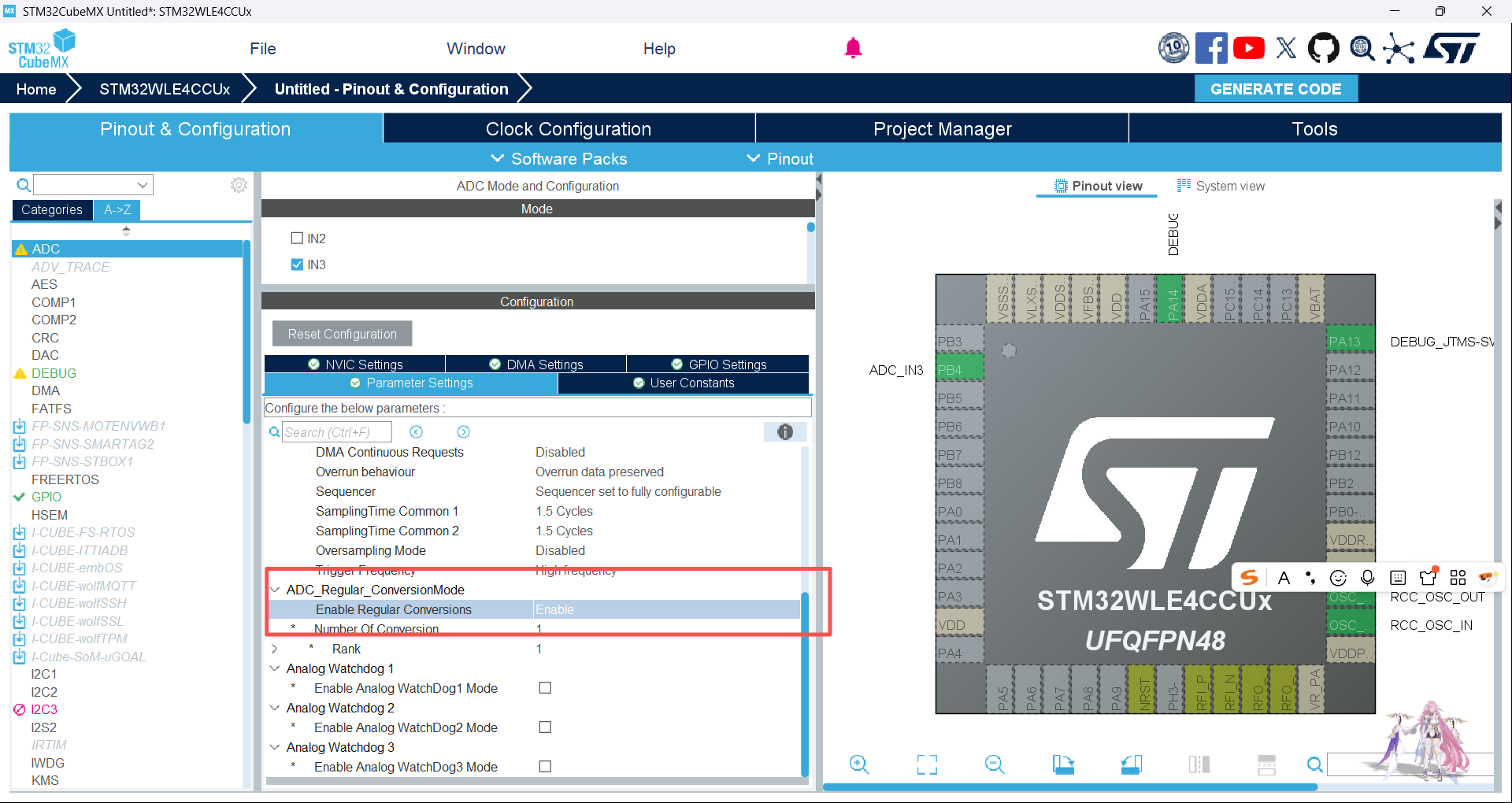
Task: Open the wiki search globe icon
Action: 1362,48
